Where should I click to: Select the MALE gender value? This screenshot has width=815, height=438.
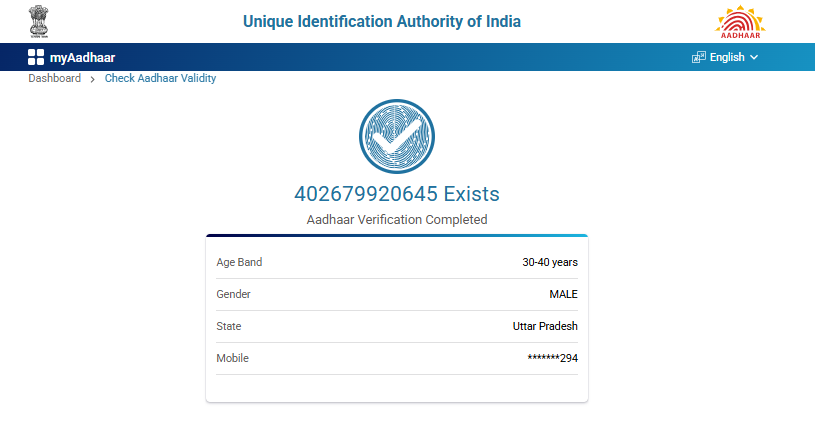pyautogui.click(x=564, y=294)
